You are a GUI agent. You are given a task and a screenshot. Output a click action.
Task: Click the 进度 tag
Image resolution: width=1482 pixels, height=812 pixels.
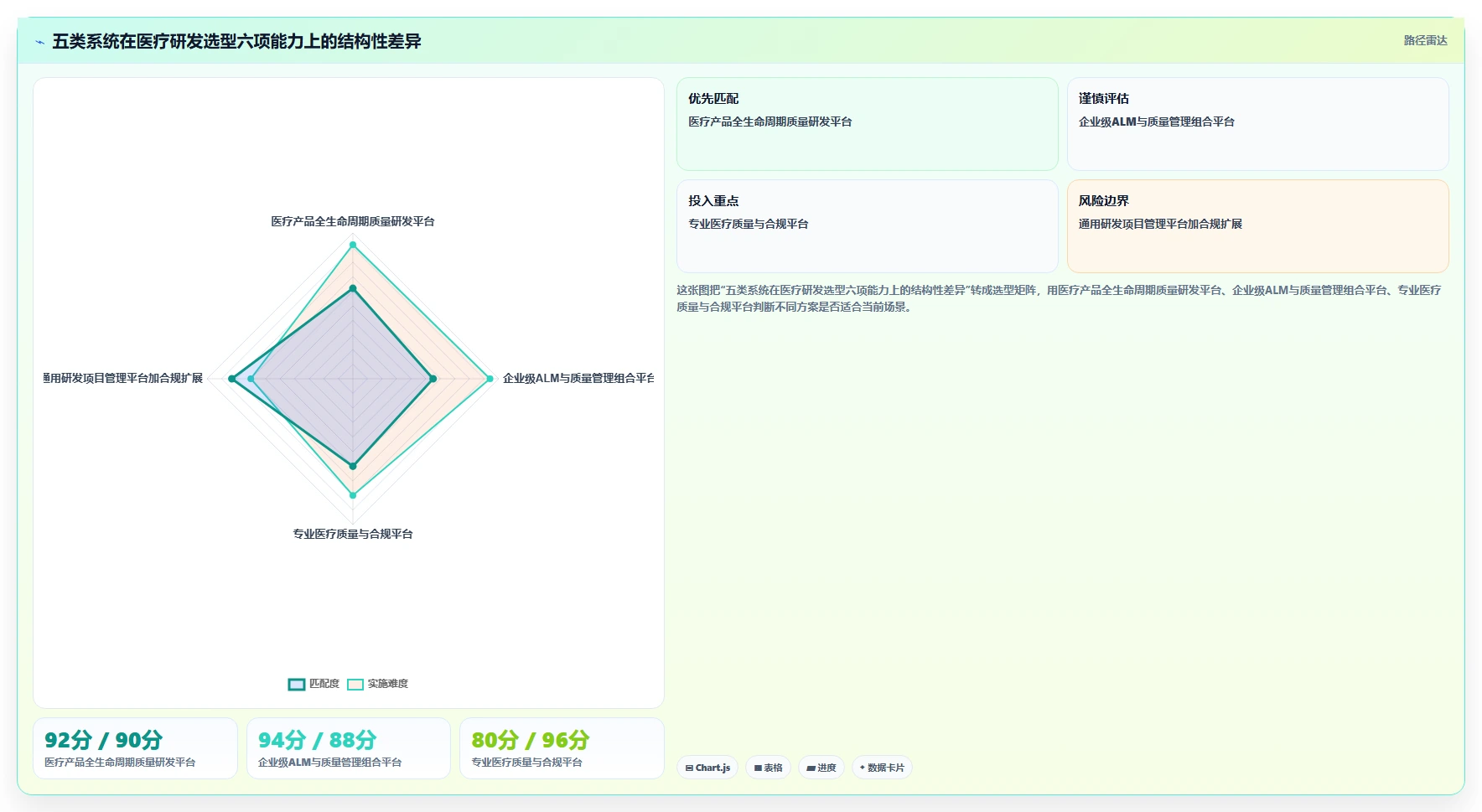coord(821,768)
